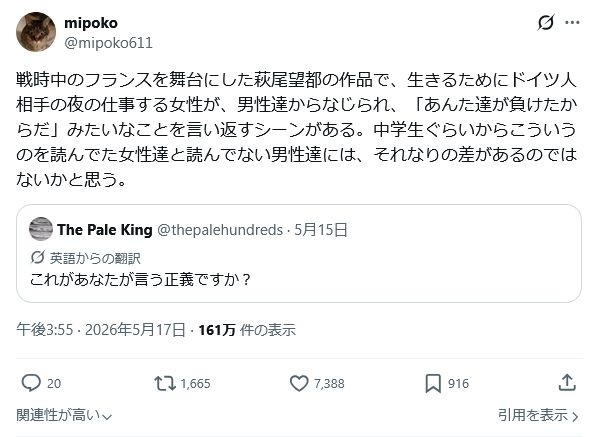Click the 161万 件の表示 view count
The image size is (598, 437).
247,330
